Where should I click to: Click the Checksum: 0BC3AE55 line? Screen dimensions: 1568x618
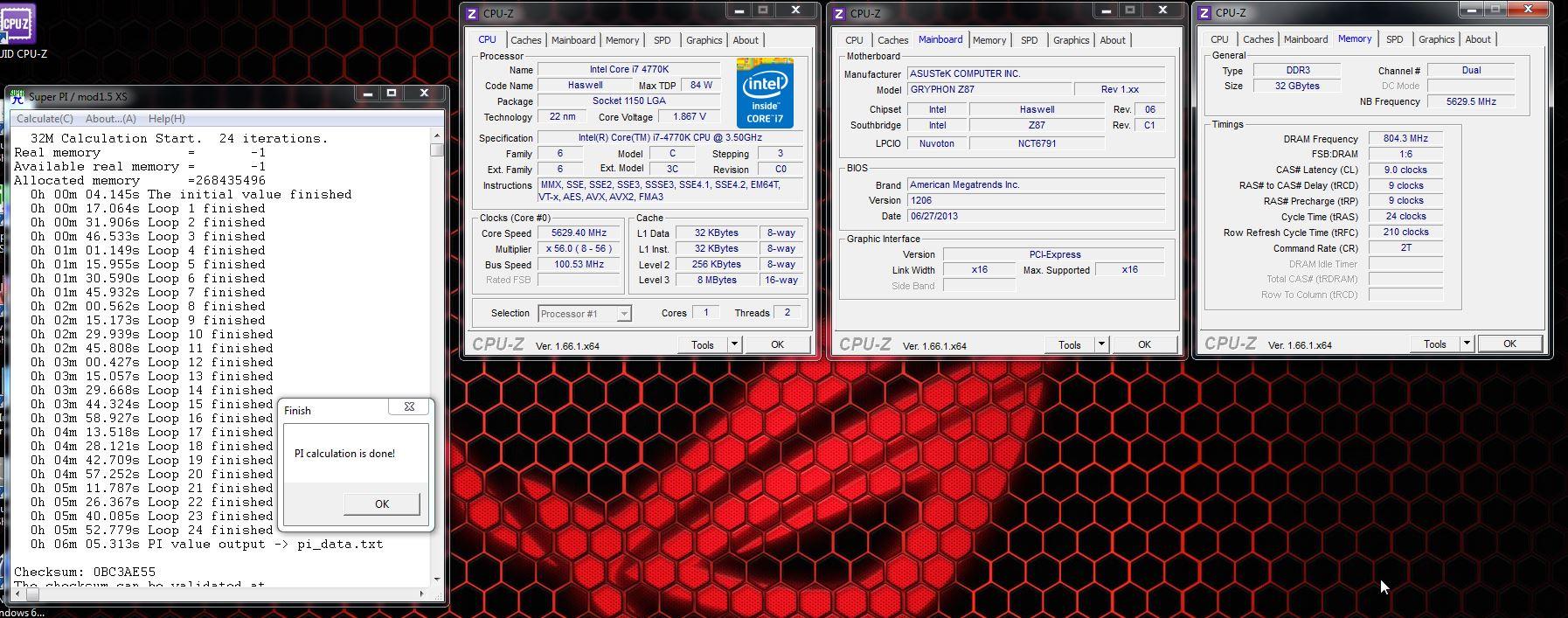[x=85, y=572]
